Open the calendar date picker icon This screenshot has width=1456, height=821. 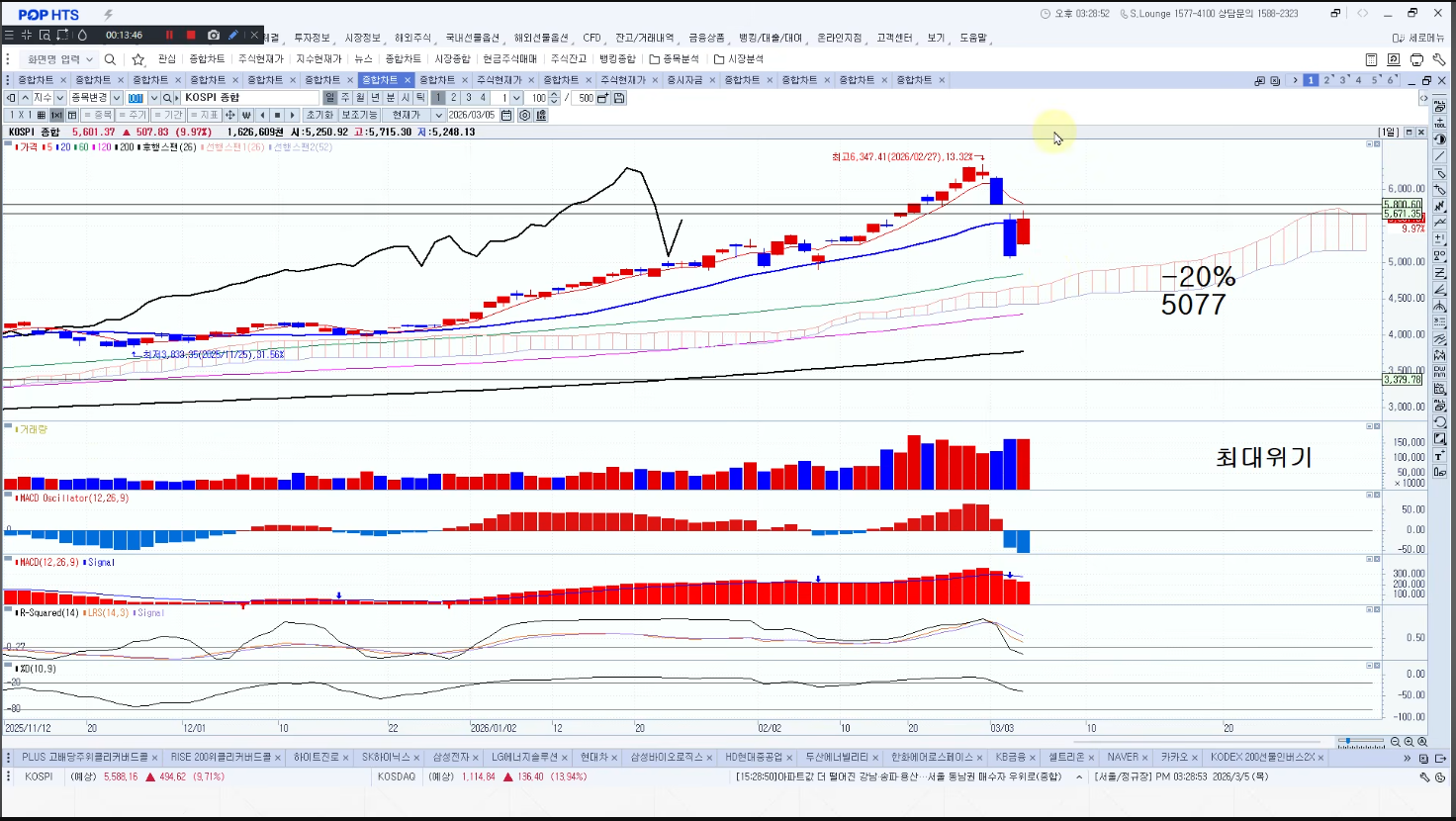506,116
